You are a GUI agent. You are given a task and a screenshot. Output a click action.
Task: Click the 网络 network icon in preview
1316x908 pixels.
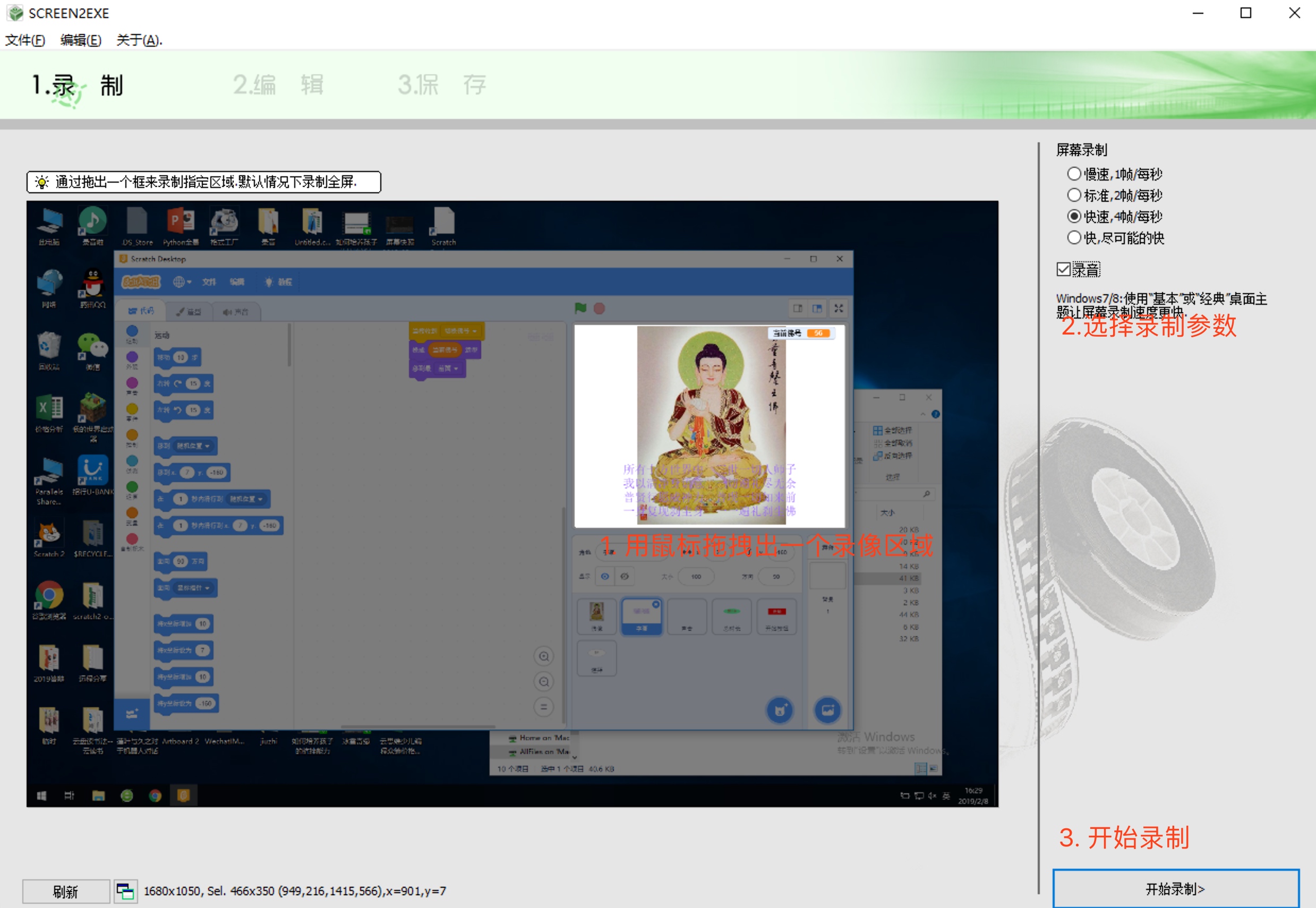tap(49, 288)
